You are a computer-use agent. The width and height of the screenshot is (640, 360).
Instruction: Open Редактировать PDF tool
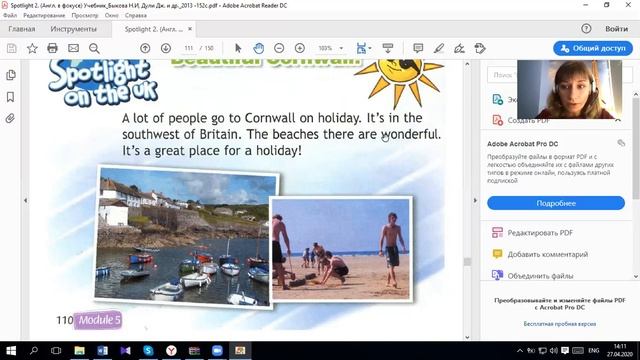[x=540, y=233]
